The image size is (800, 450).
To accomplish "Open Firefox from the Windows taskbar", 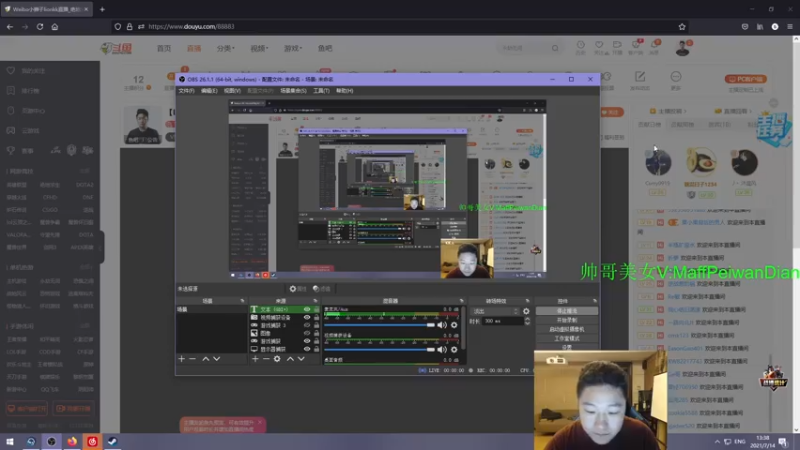I will click(72, 441).
